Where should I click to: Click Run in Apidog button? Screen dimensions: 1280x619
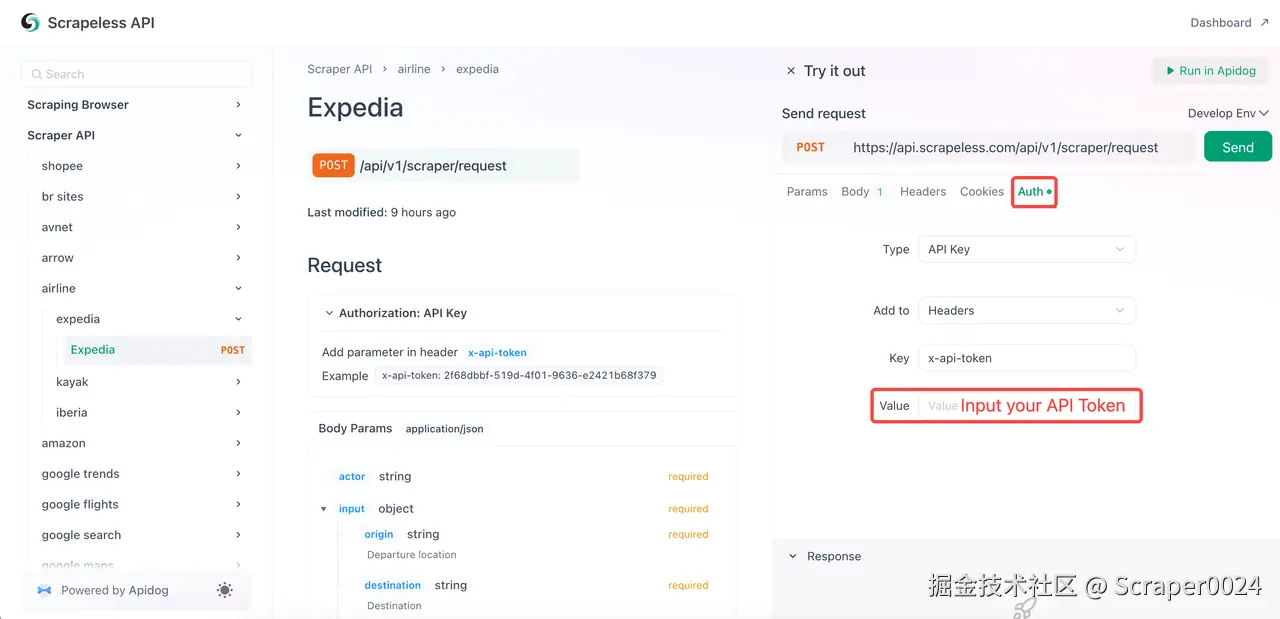[x=1210, y=71]
